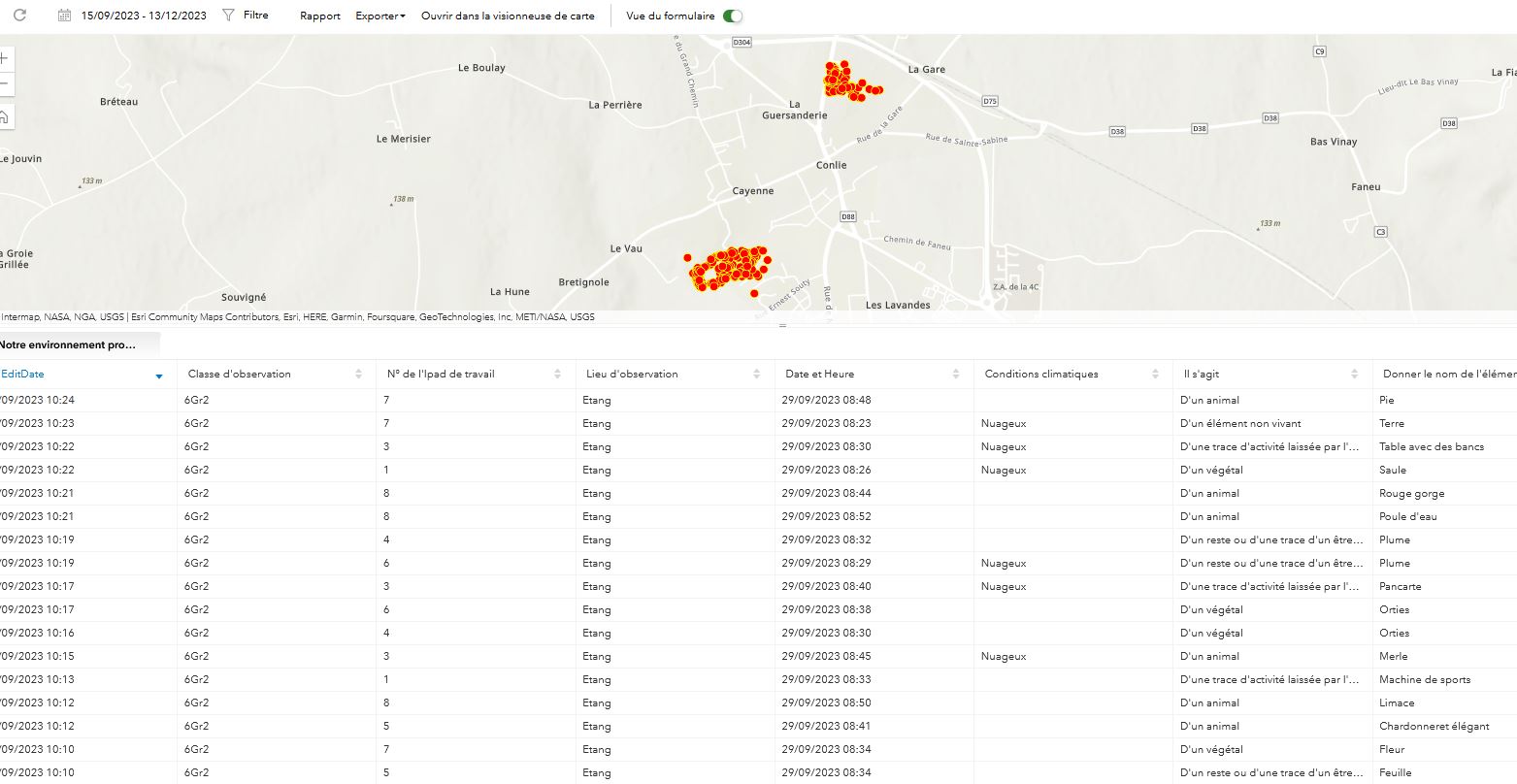Zoom in on the map
The height and width of the screenshot is (784, 1517).
[4, 58]
